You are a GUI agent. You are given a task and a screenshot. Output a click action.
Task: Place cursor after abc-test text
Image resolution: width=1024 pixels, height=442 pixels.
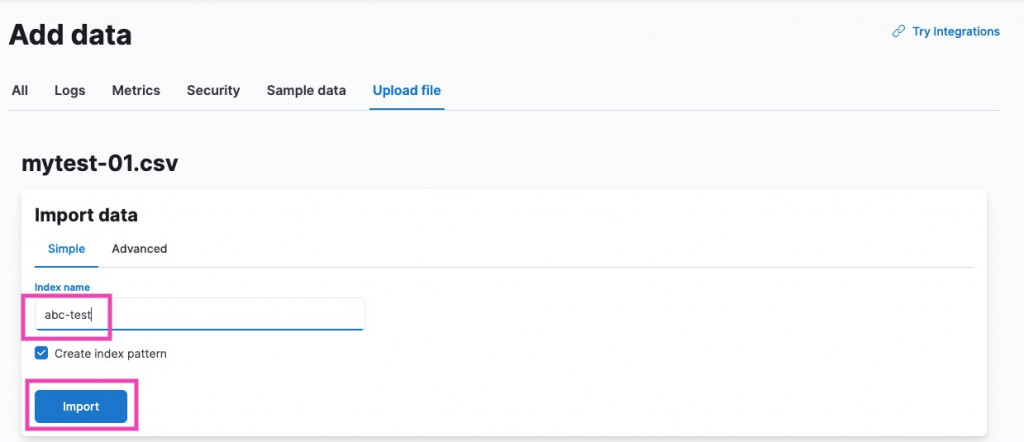[x=93, y=314]
